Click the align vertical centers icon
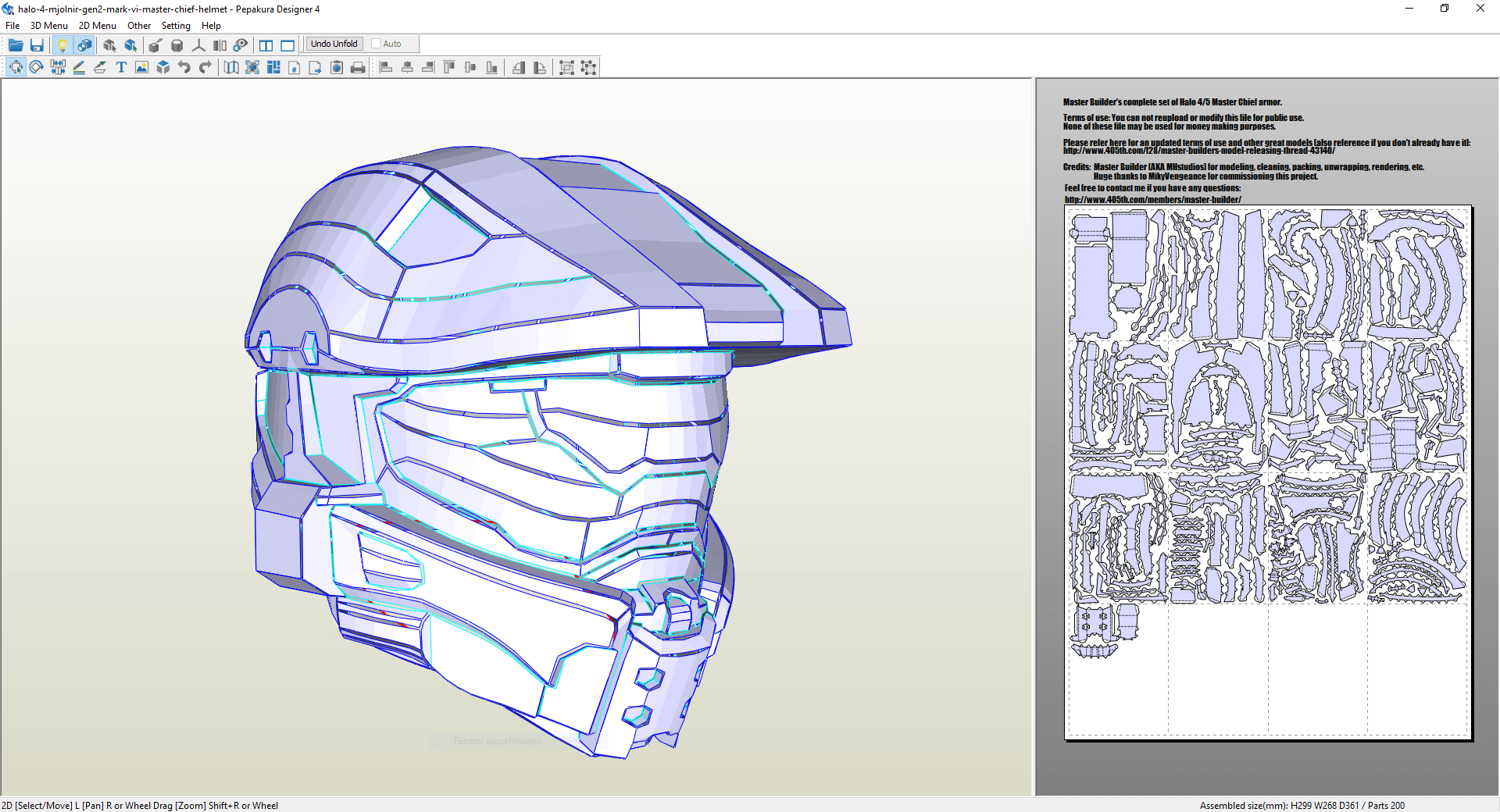The width and height of the screenshot is (1500, 812). coord(470,67)
